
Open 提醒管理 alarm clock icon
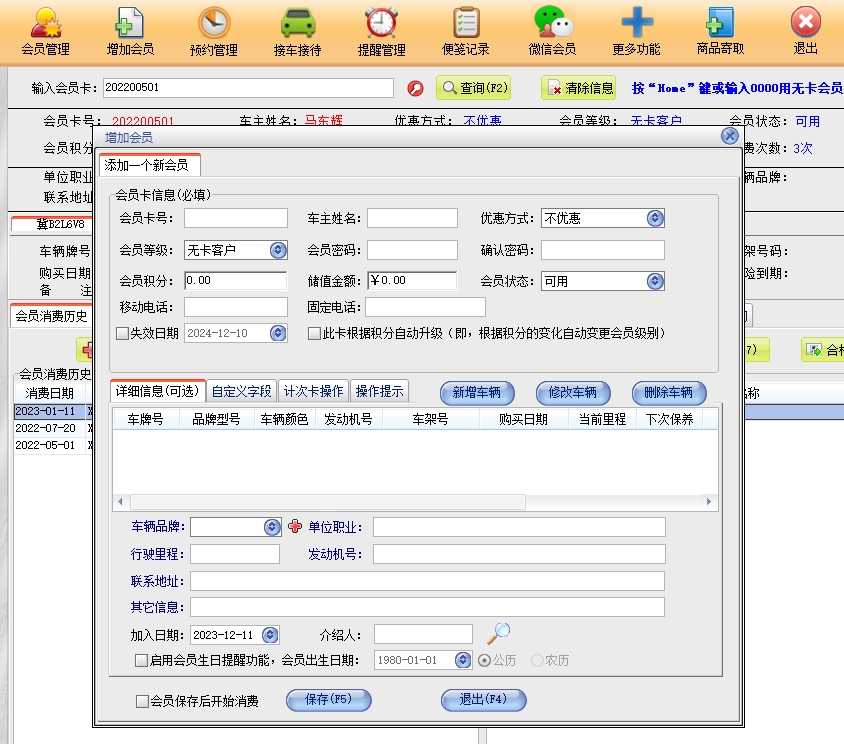[381, 24]
